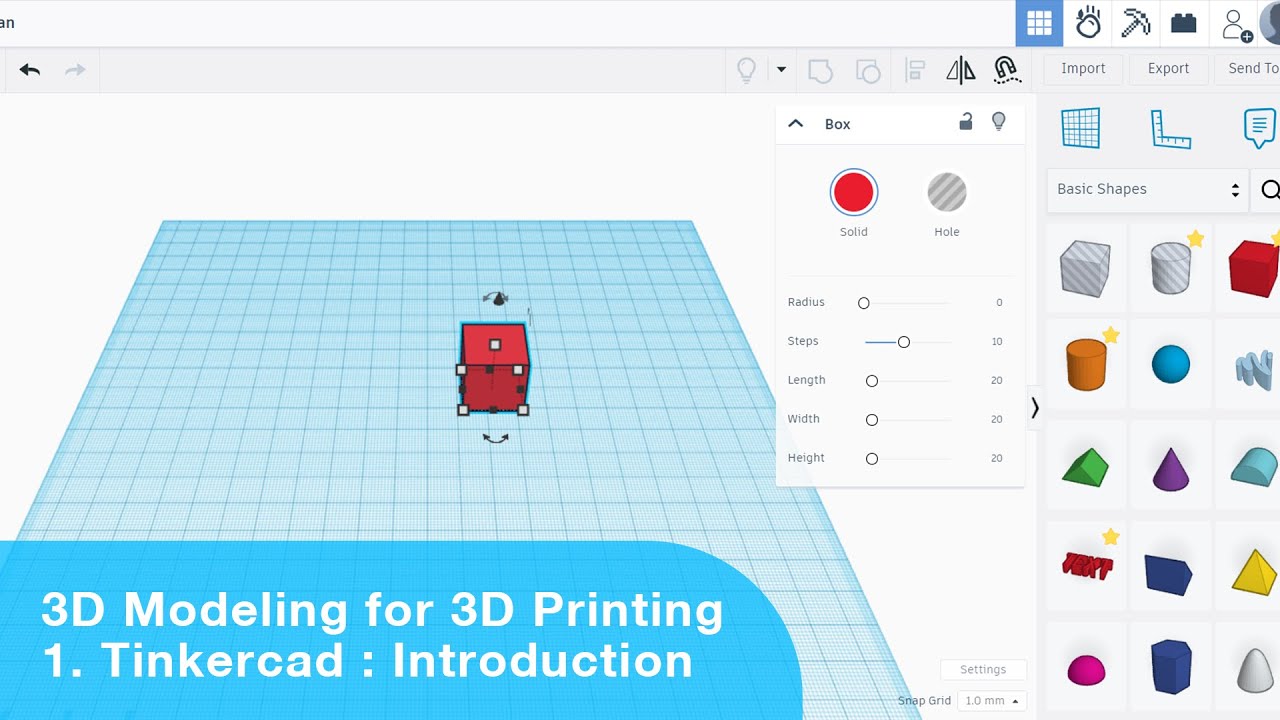
Task: Open the Bricks mode icon
Action: point(1184,23)
